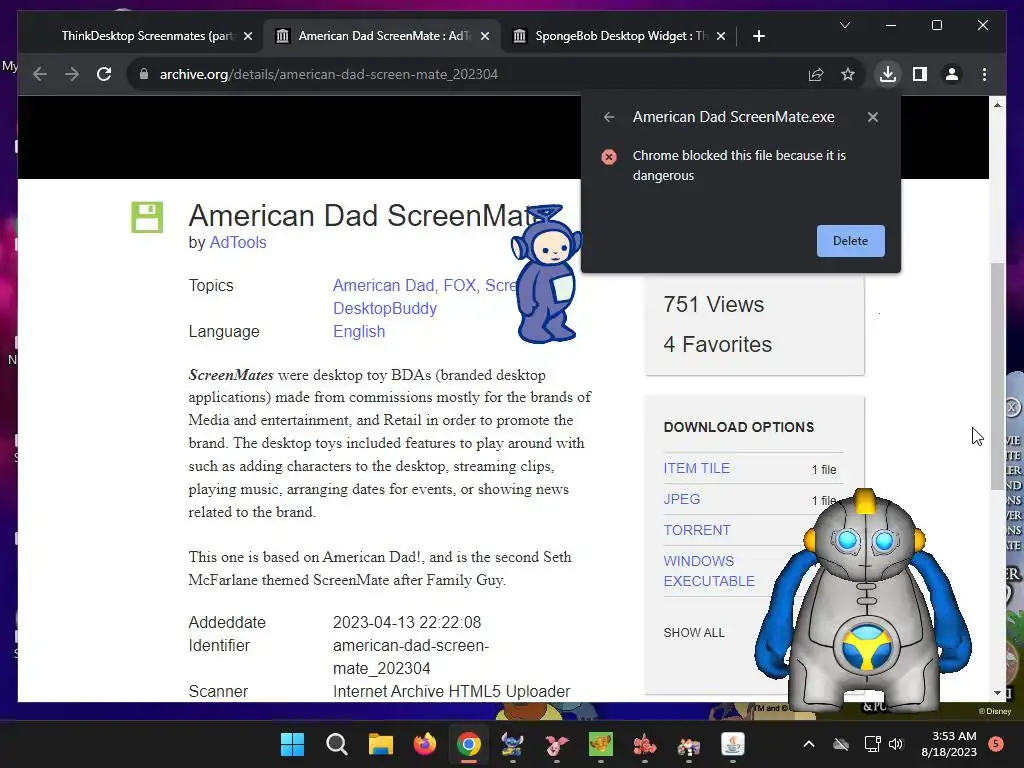Show hidden system tray icons
The width and height of the screenshot is (1024, 768).
pyautogui.click(x=808, y=744)
